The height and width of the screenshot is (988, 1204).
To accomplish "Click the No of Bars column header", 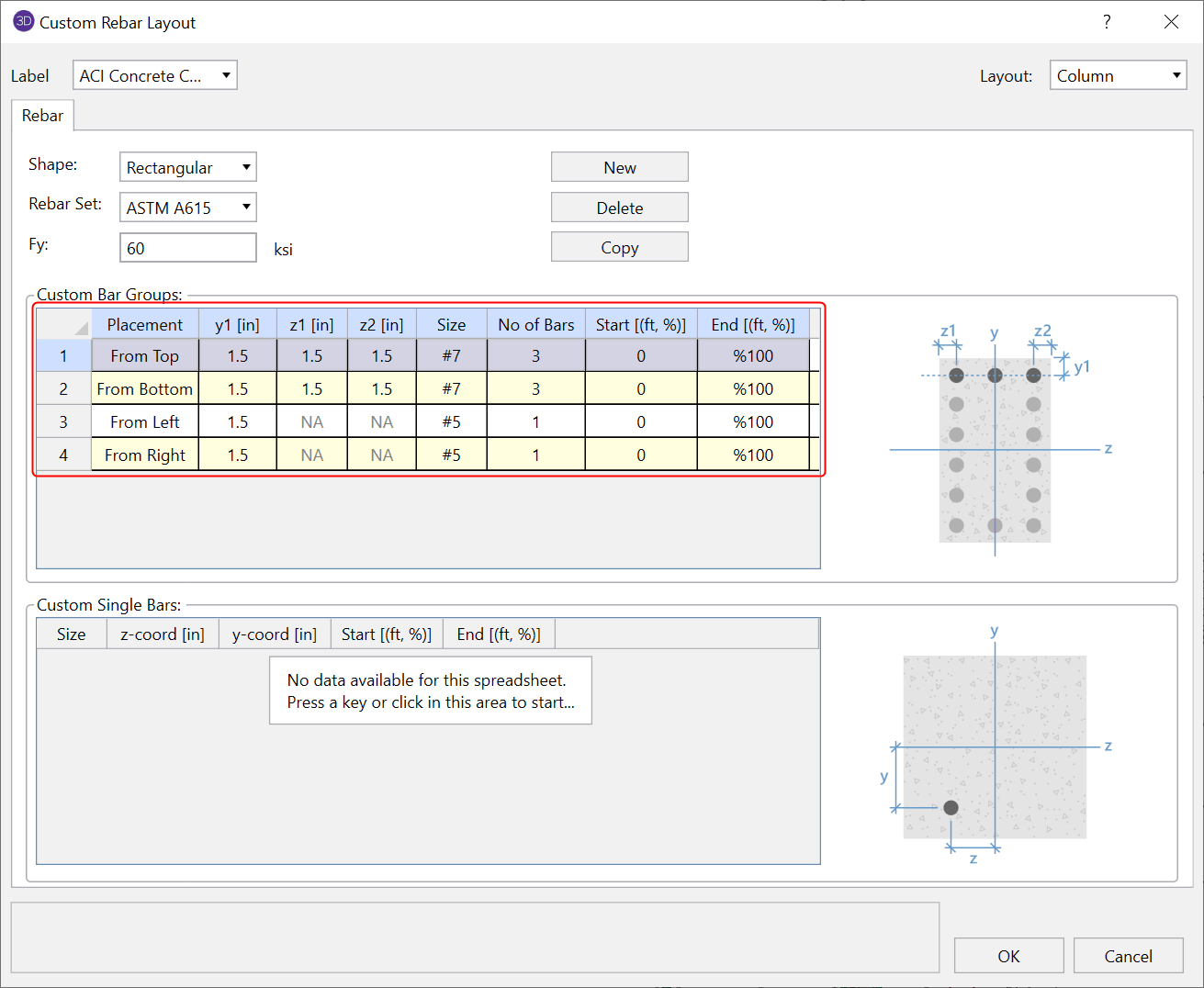I will pyautogui.click(x=535, y=325).
